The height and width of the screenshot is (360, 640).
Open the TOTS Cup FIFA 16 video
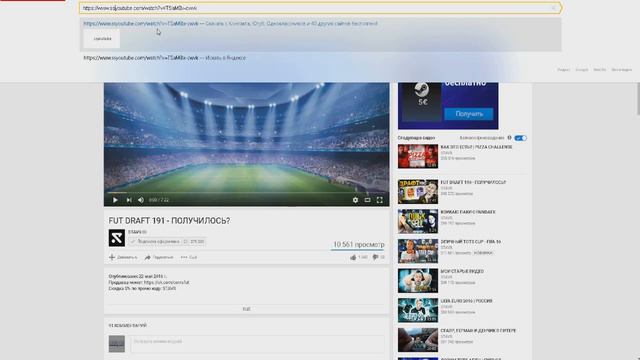[418, 251]
